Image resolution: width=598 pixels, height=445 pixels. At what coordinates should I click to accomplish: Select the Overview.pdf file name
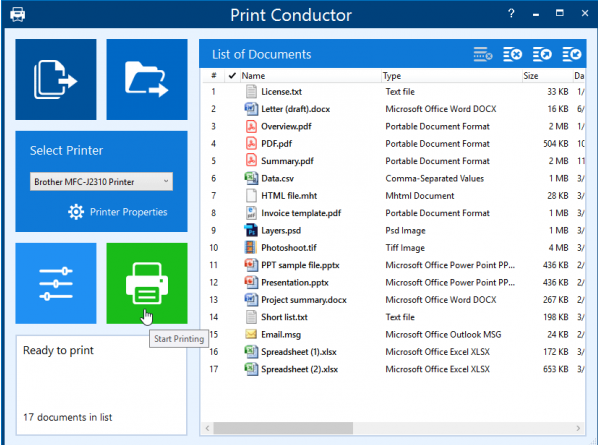pos(286,127)
